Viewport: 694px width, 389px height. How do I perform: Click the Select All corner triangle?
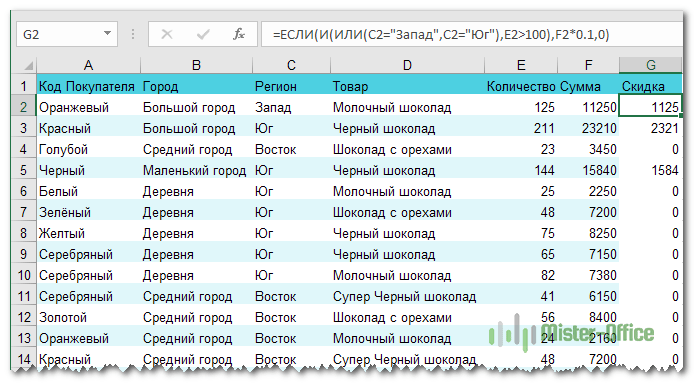tap(28, 66)
